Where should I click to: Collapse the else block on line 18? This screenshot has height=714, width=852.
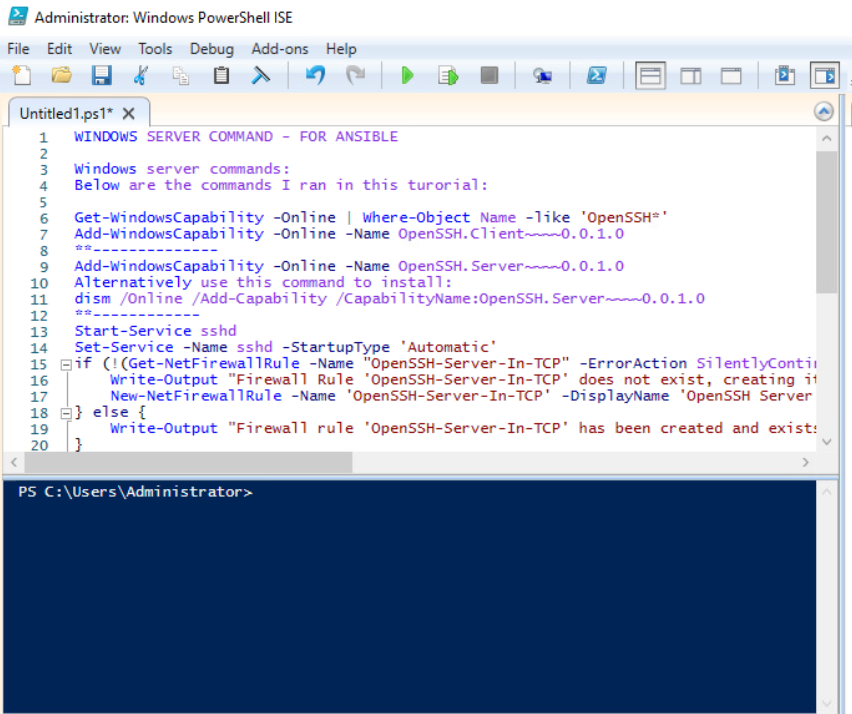pos(66,414)
